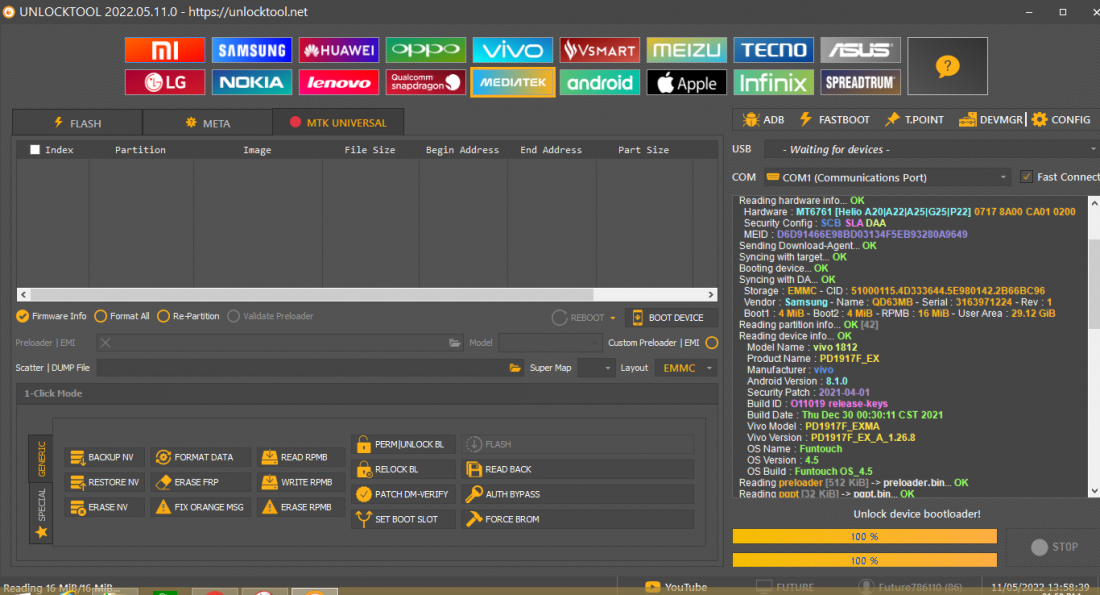The image size is (1100, 595).
Task: Select the Firmware Info radio option
Action: [51, 316]
